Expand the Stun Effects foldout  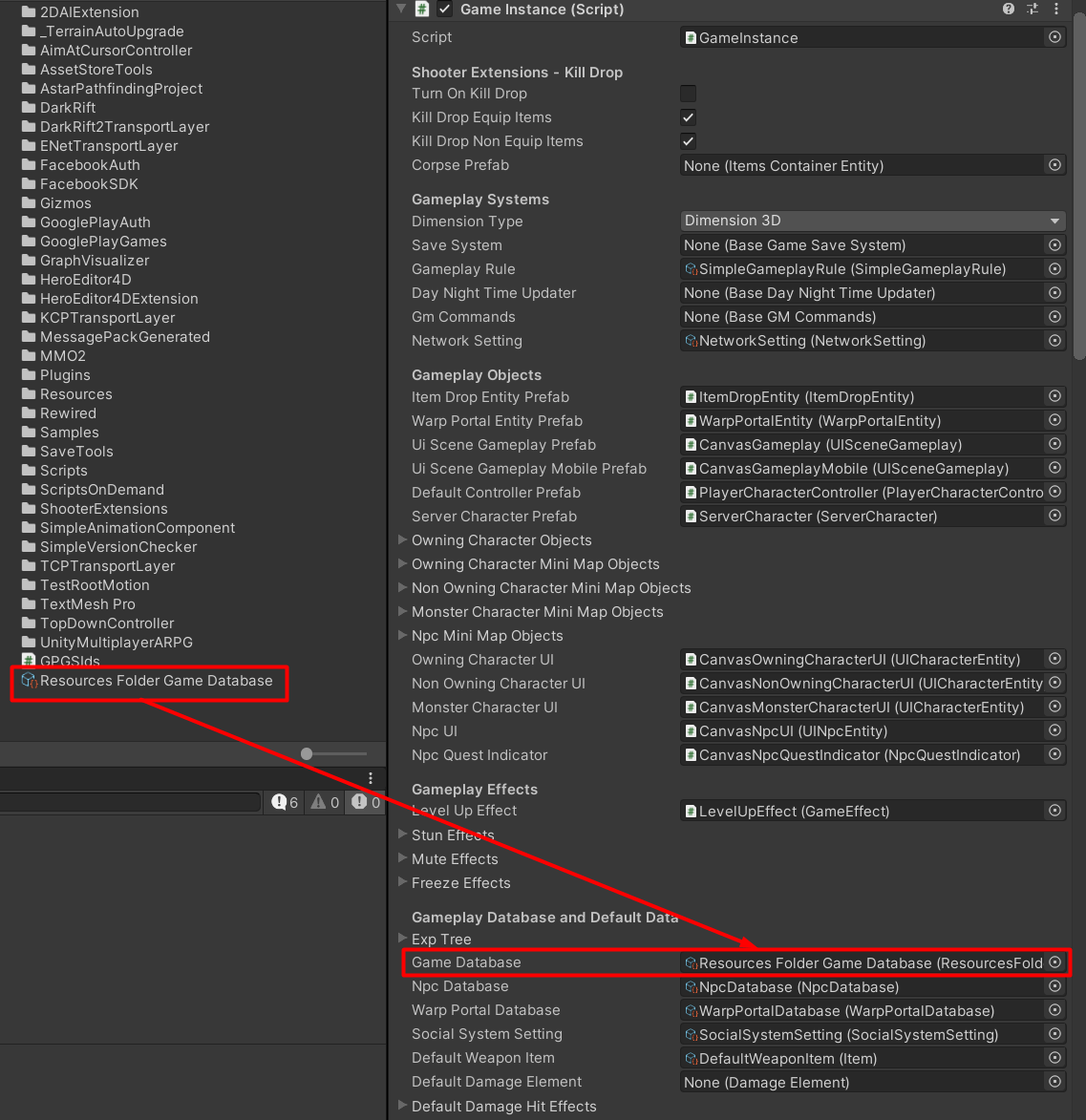pyautogui.click(x=402, y=835)
